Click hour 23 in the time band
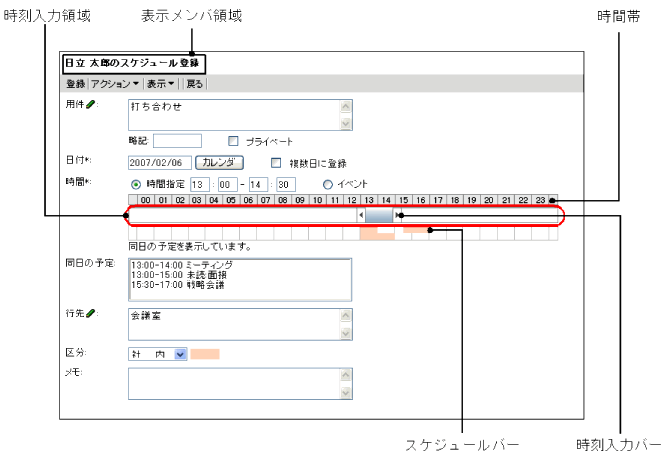This screenshot has width=669, height=461. 541,200
